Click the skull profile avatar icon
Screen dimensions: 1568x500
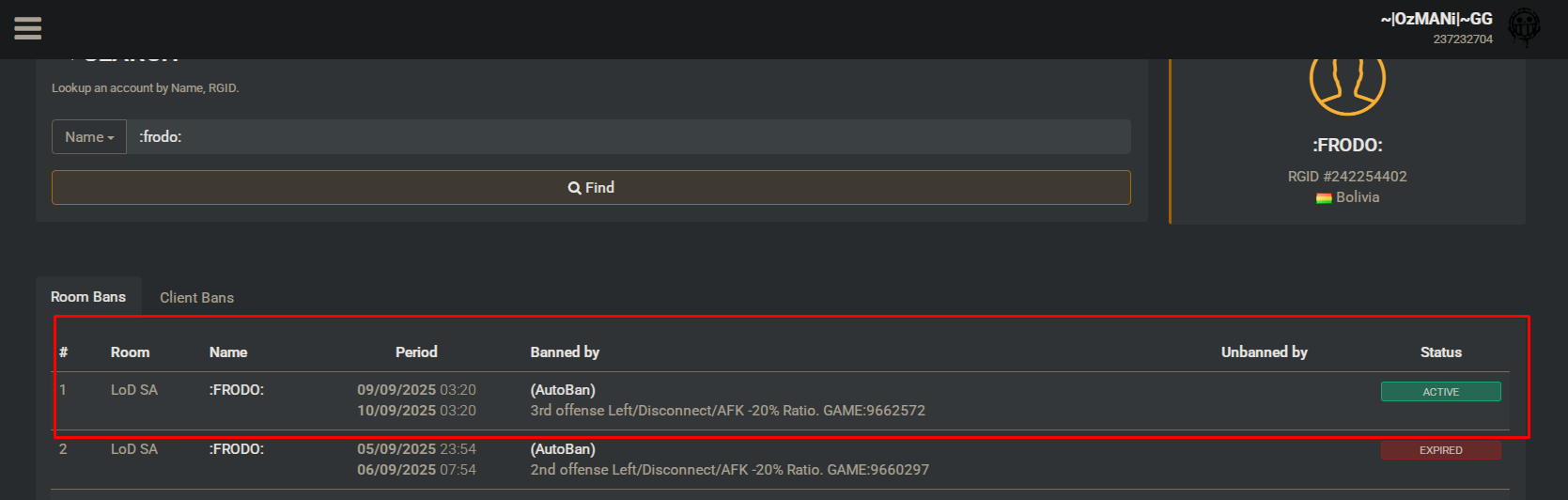(1524, 27)
